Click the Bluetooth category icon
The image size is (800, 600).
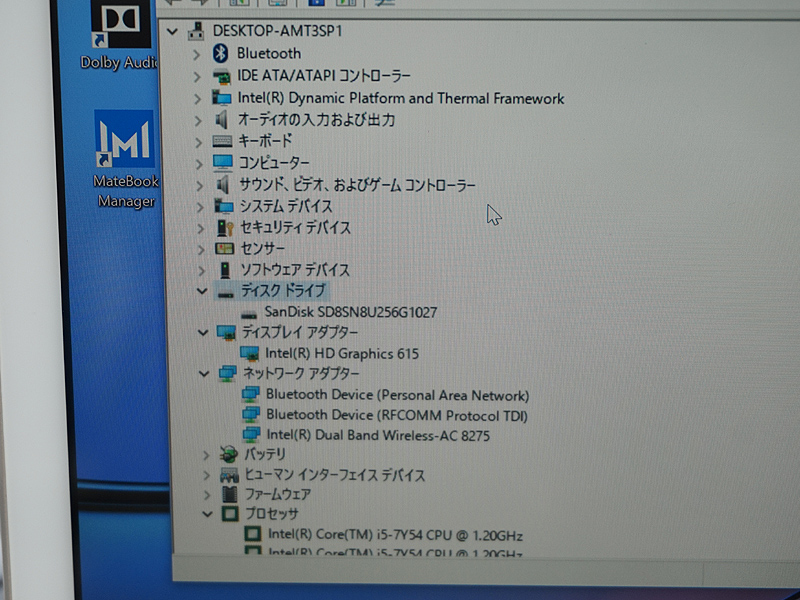[x=220, y=53]
